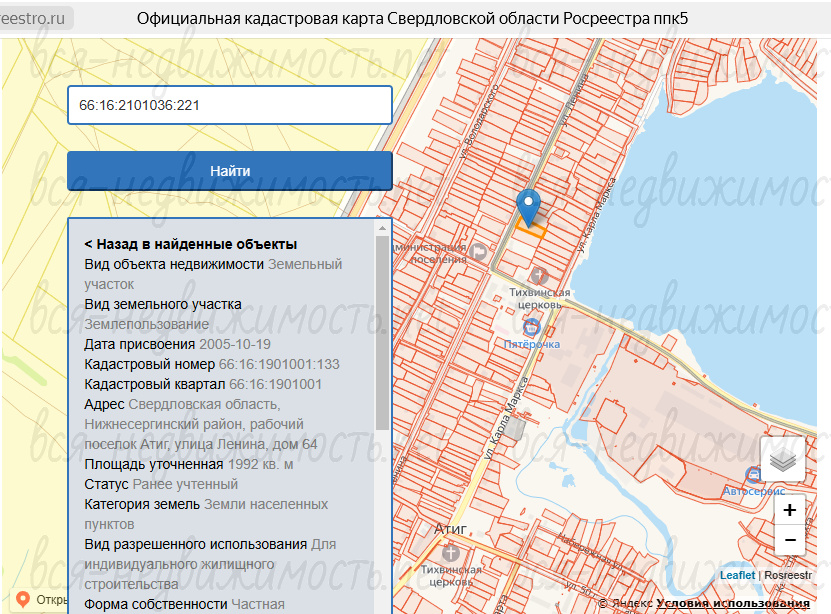Click the blue location pin on map

click(528, 208)
